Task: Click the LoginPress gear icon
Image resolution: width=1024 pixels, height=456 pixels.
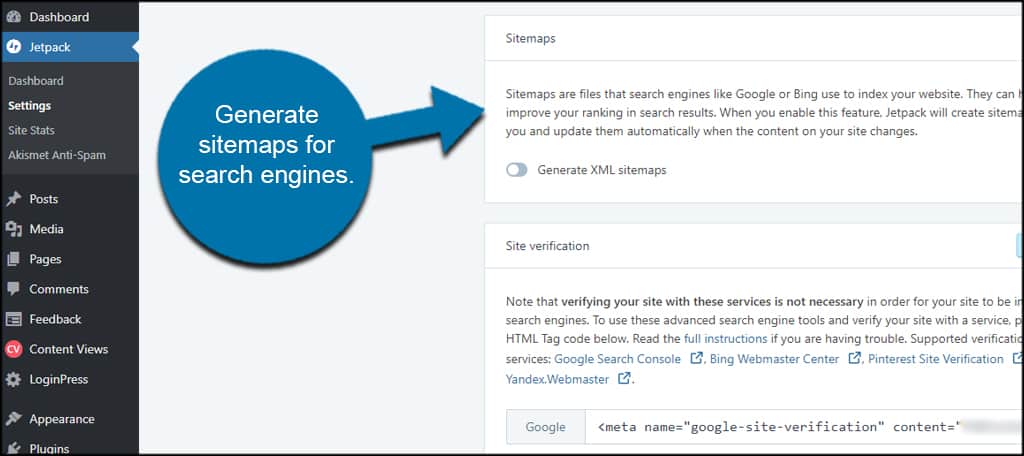Action: coord(13,380)
